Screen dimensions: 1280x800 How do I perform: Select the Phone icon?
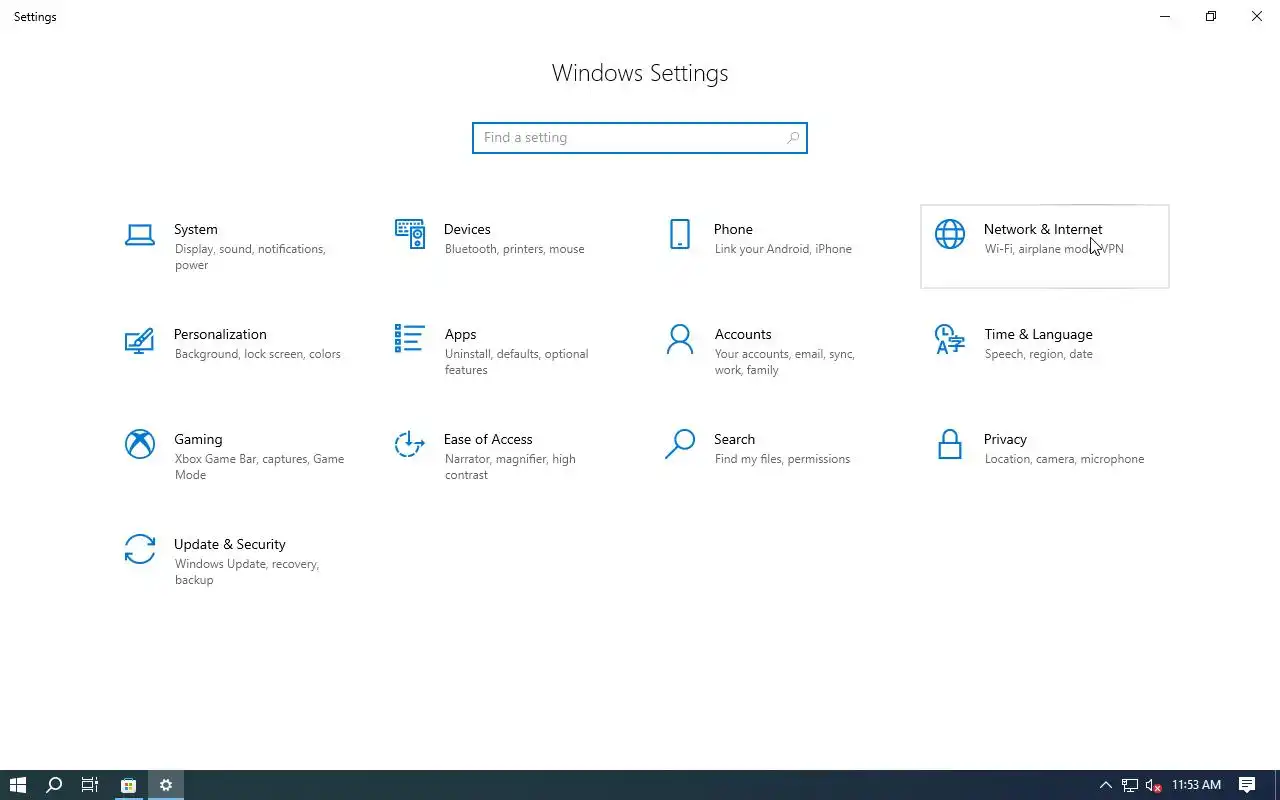680,234
